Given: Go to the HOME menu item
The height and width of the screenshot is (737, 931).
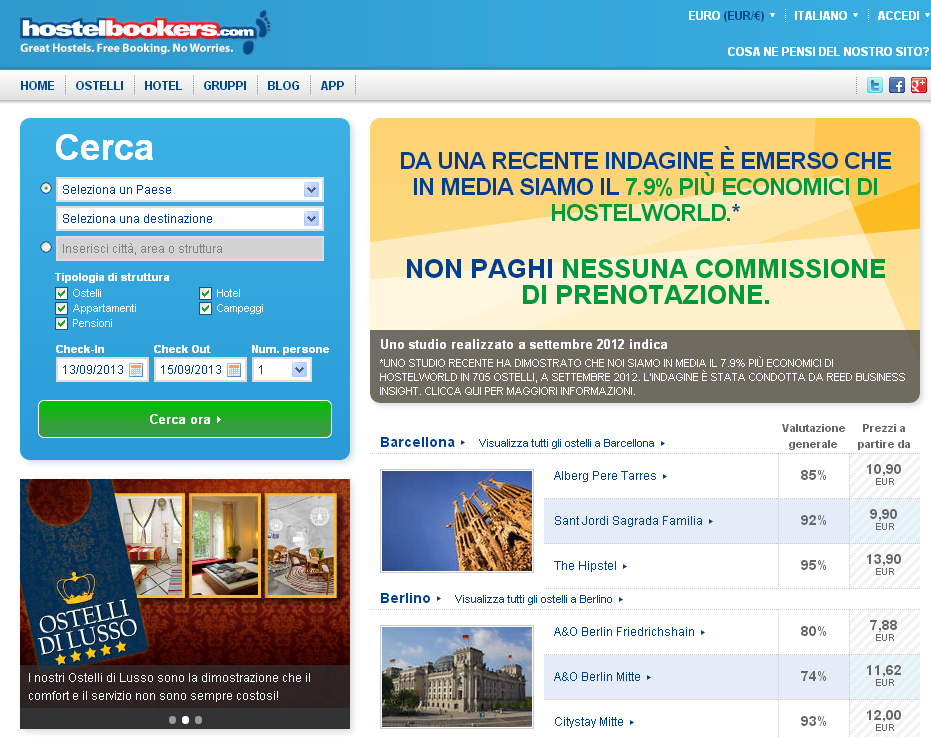Looking at the screenshot, I should (x=37, y=86).
